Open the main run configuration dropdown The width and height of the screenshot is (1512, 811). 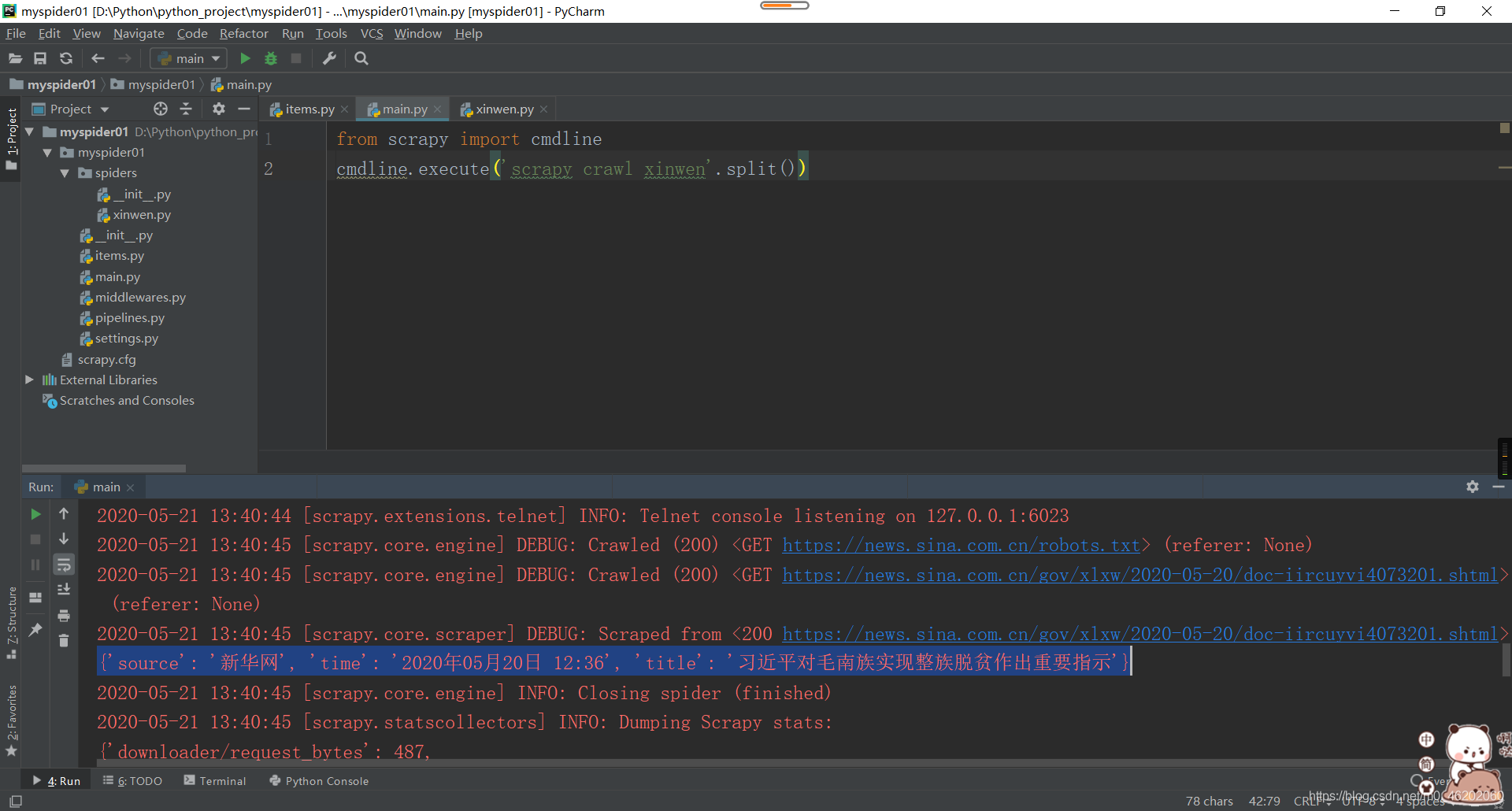(189, 58)
